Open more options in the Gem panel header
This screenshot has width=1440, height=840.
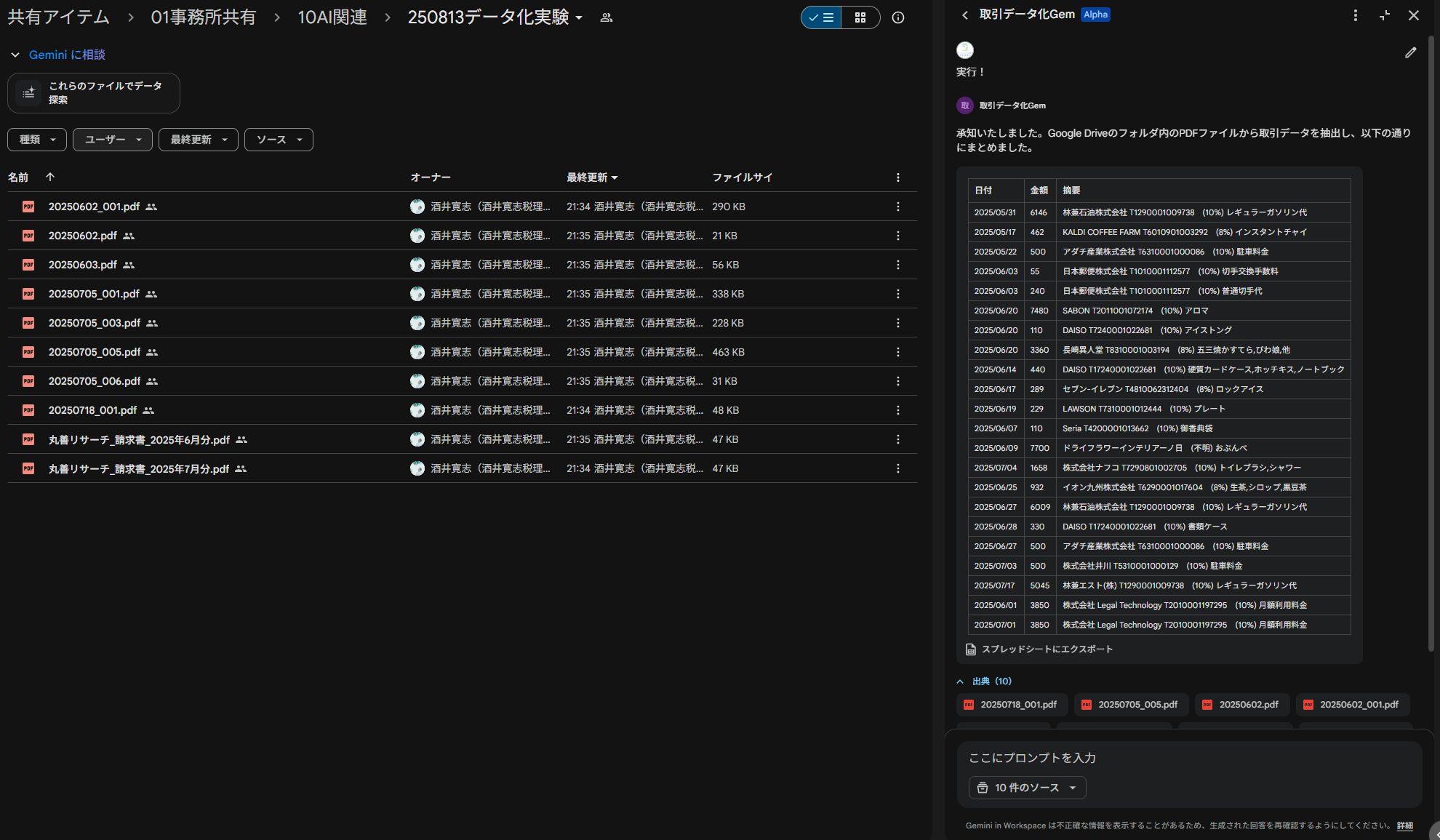coord(1355,15)
